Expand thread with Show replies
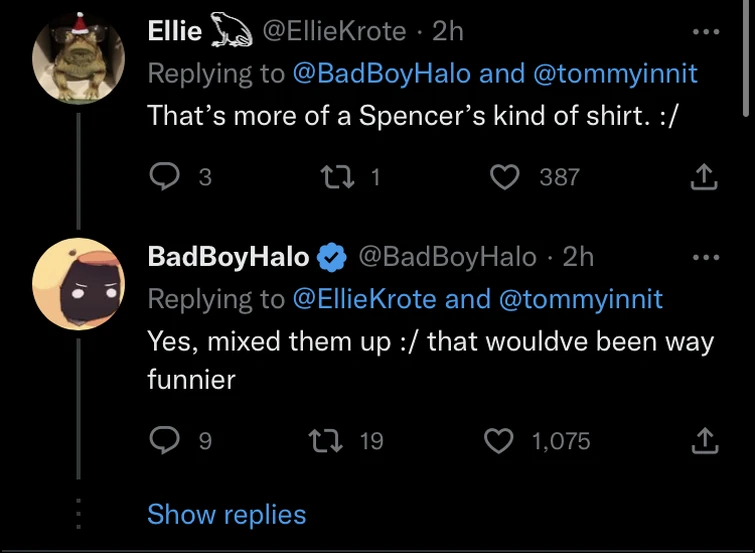Viewport: 755px width, 553px height. tap(226, 514)
